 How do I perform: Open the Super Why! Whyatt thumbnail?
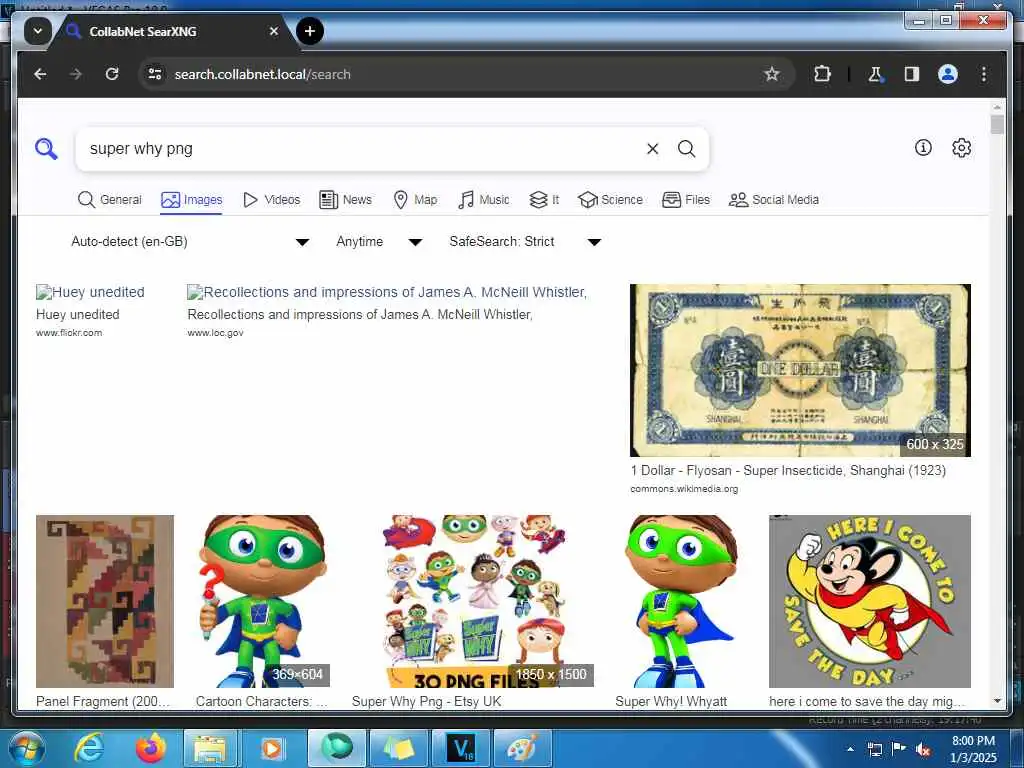[x=680, y=601]
